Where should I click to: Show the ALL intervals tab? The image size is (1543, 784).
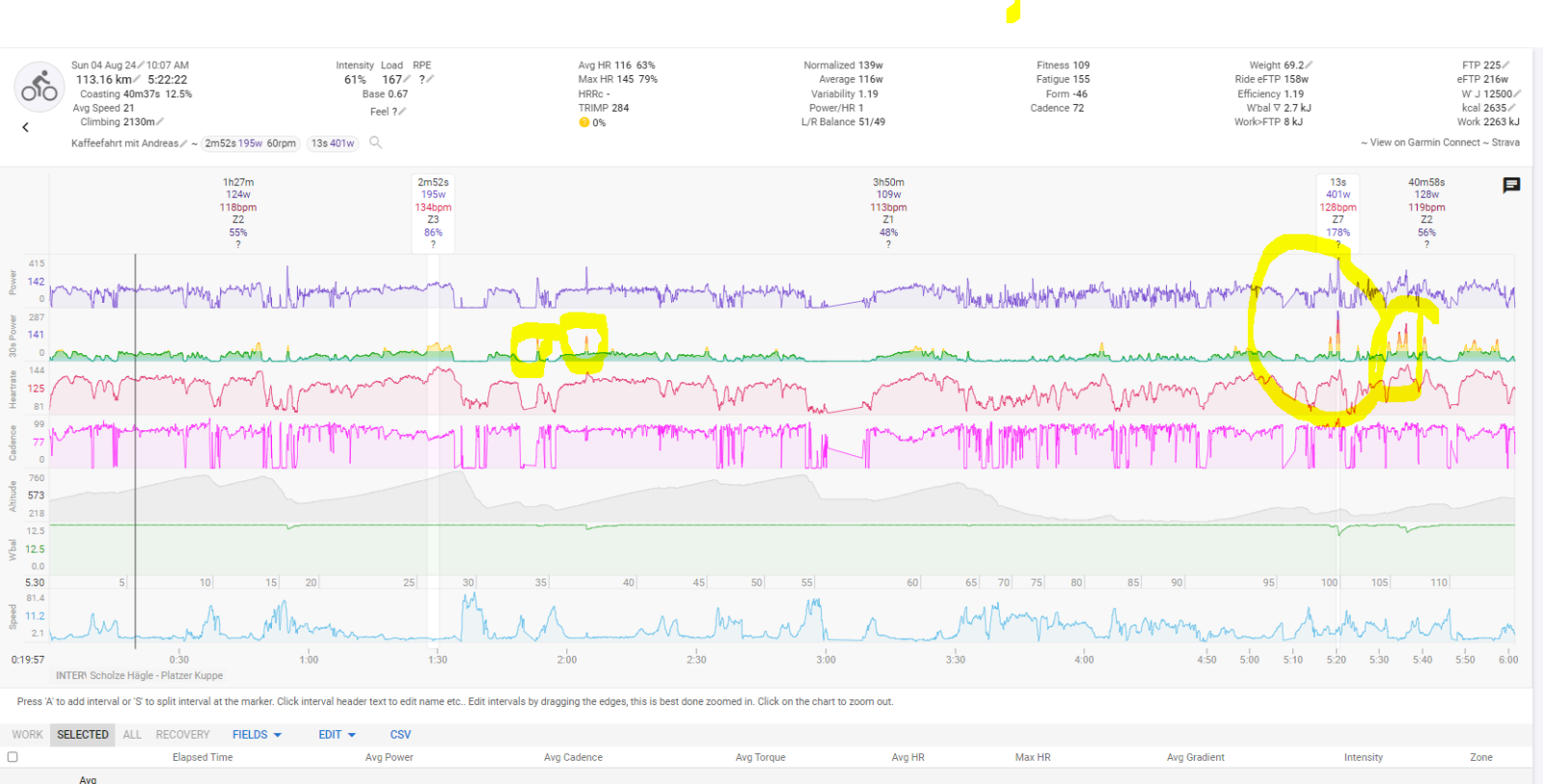[x=132, y=735]
